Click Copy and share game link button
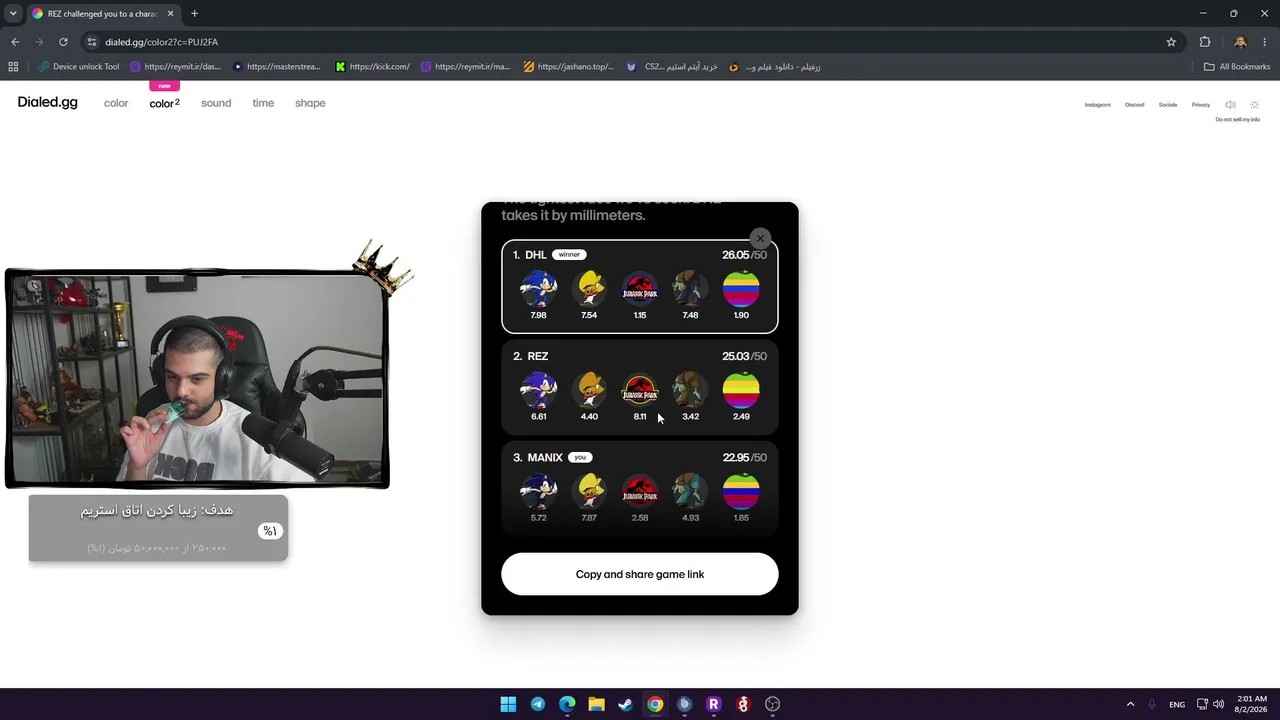The image size is (1280, 720). pyautogui.click(x=640, y=574)
